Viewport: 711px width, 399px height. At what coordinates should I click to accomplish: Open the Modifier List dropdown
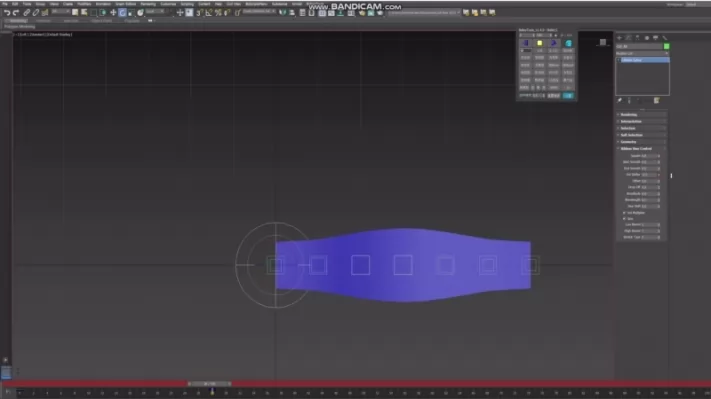tap(642, 54)
